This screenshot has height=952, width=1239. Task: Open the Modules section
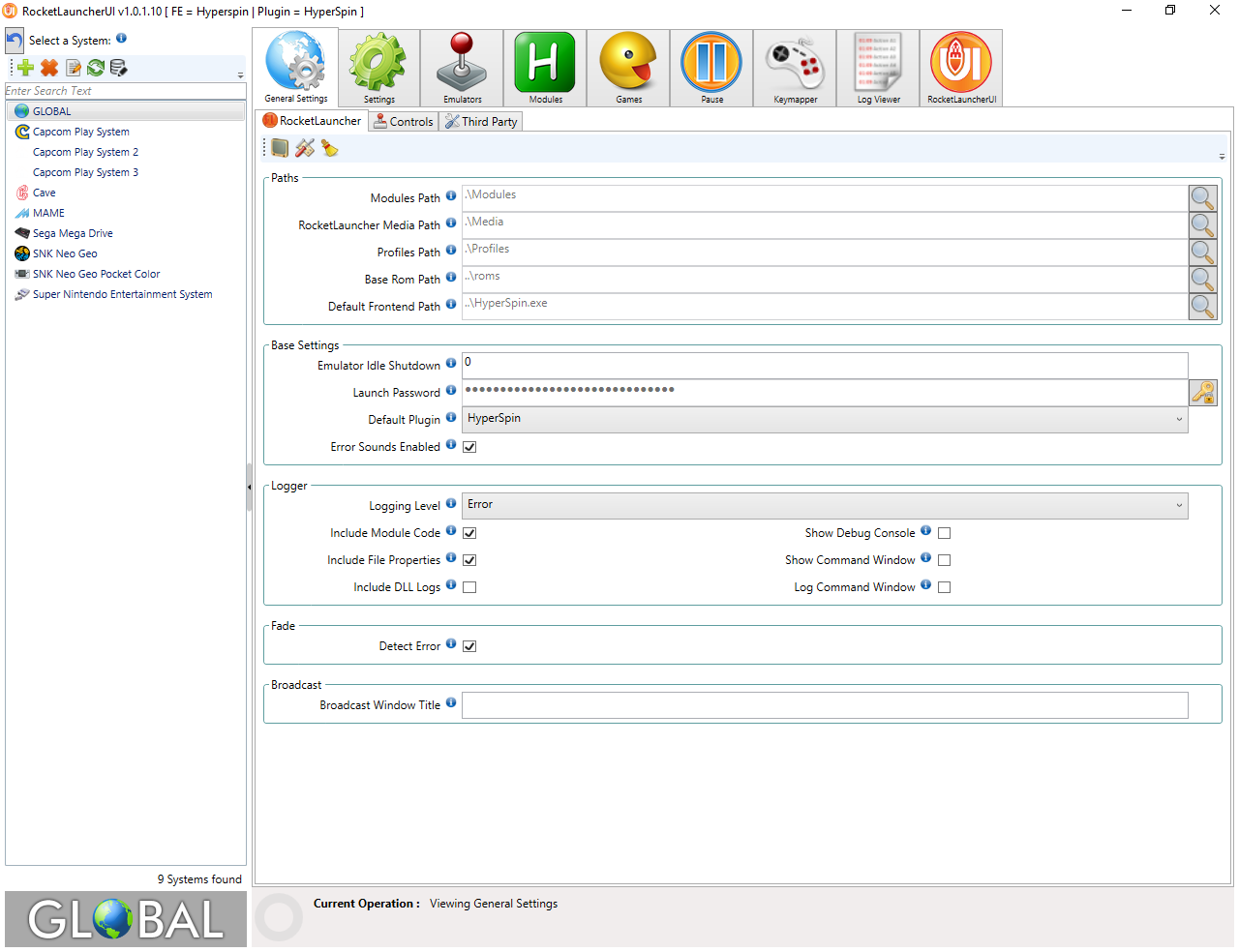pos(545,66)
